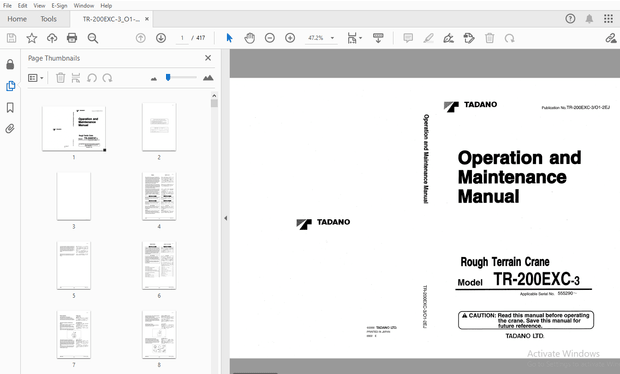Click the lock security panel icon
620x374 pixels.
point(10,64)
